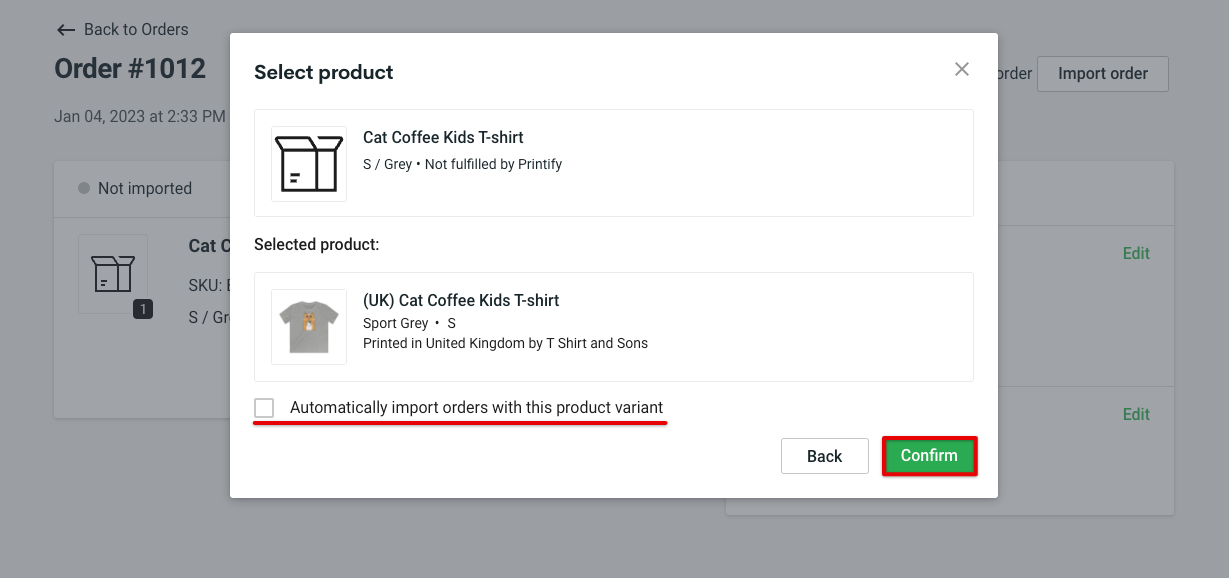
Task: Select the Cat Coffee Kids T-shirt product card
Action: [613, 162]
